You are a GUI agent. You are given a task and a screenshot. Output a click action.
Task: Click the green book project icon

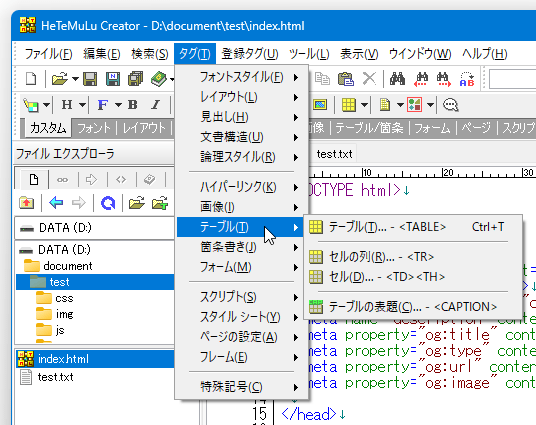pos(159,79)
